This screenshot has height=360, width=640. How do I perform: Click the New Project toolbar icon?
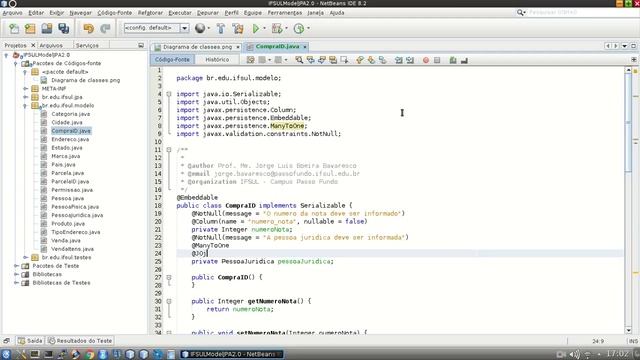point(30,28)
